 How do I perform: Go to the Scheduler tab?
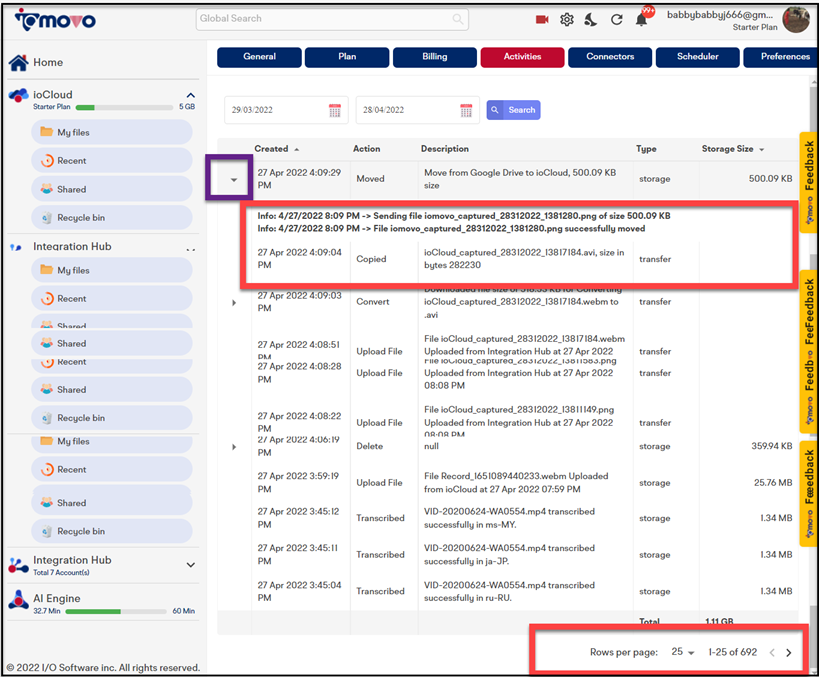[698, 57]
